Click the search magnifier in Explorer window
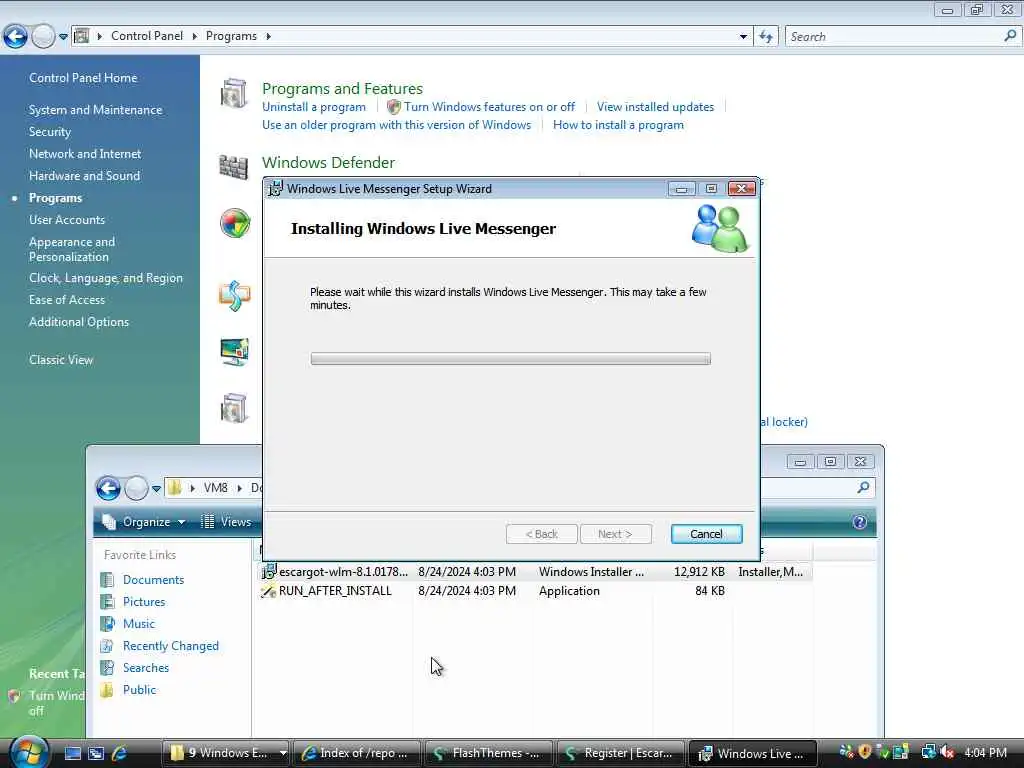Screen dimensions: 1024x768 863,487
